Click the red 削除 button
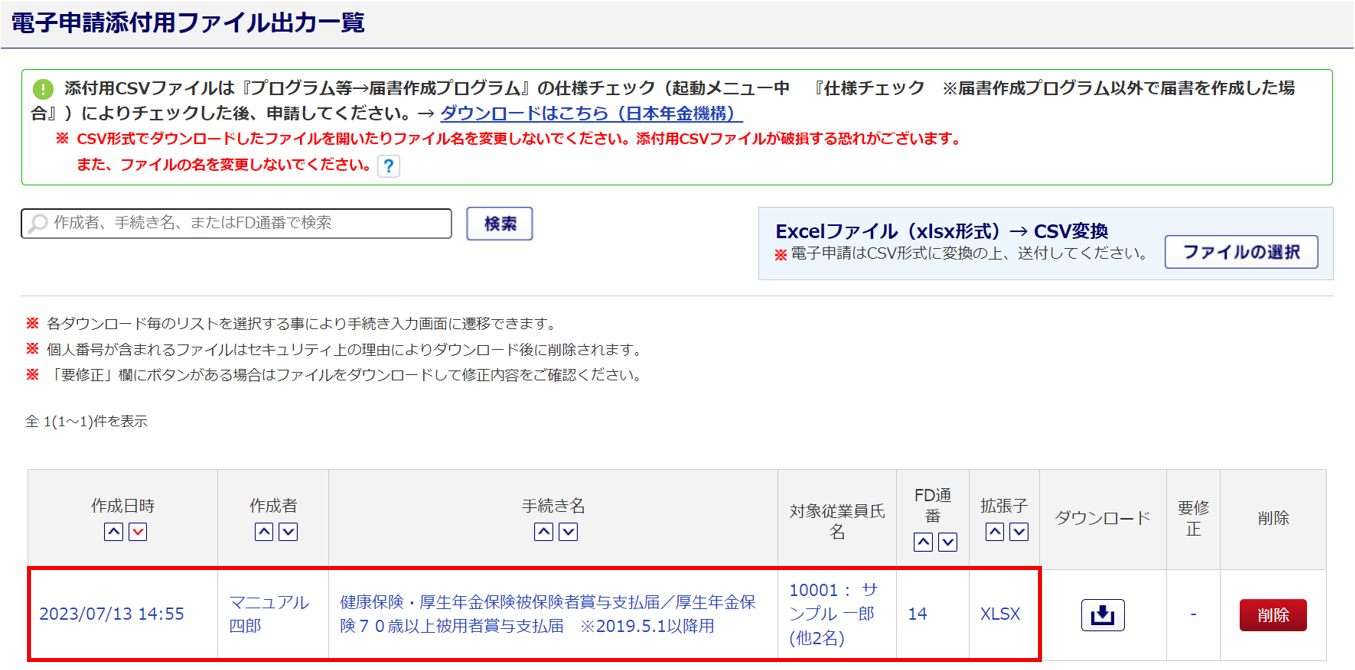1355x670 pixels. (1273, 615)
